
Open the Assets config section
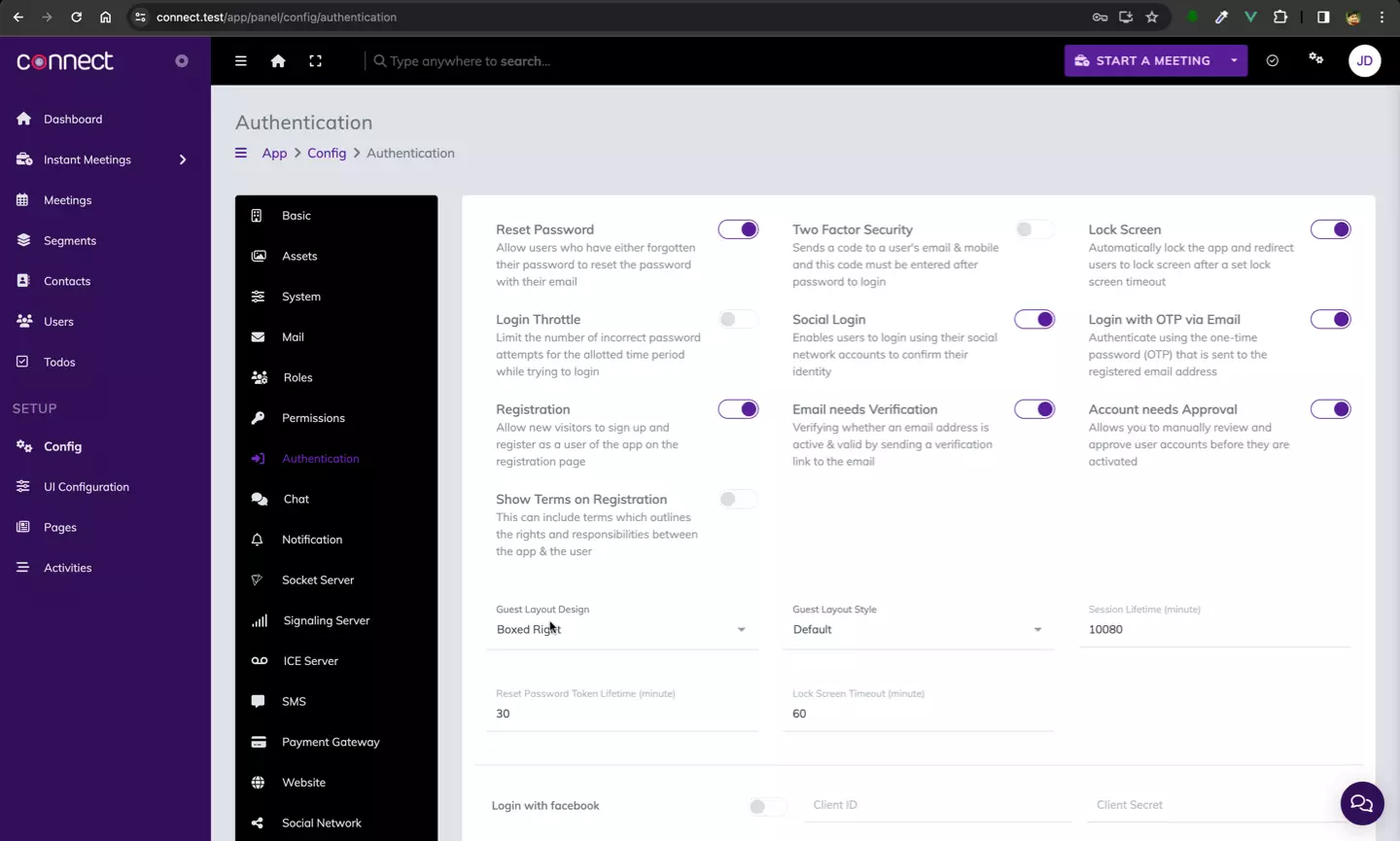(336, 256)
